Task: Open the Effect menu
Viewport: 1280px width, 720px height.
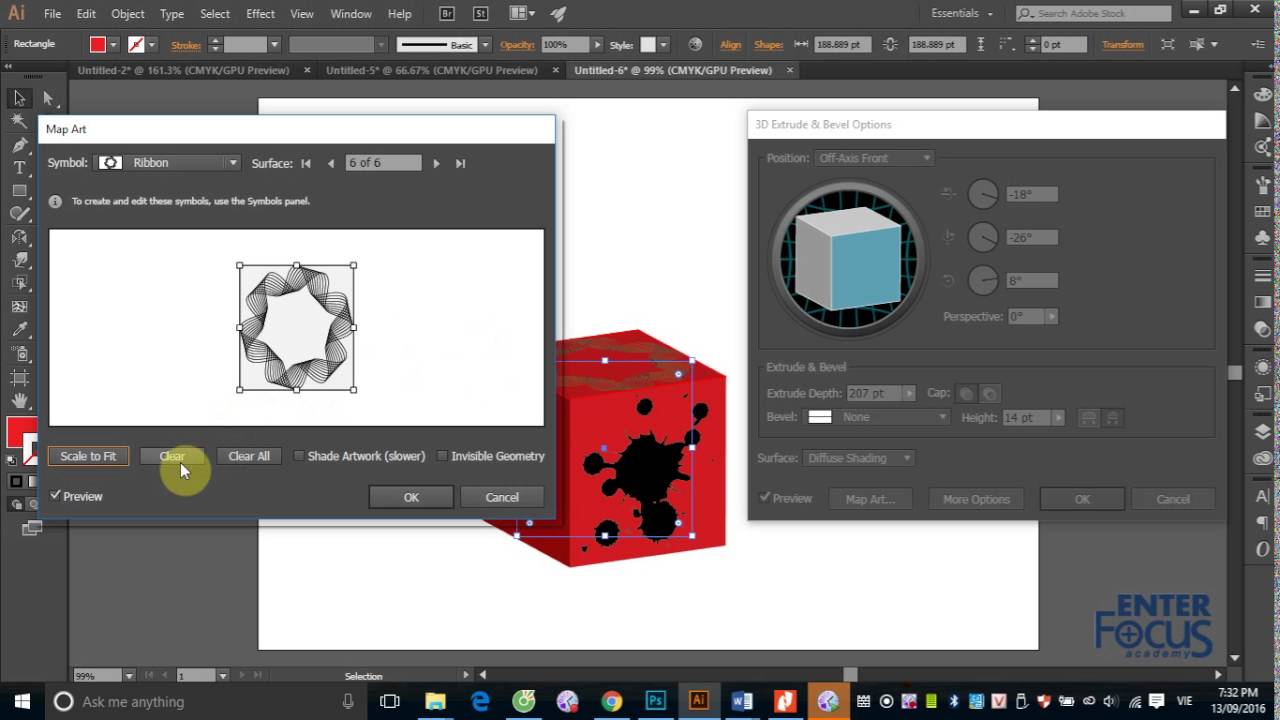Action: coord(260,13)
